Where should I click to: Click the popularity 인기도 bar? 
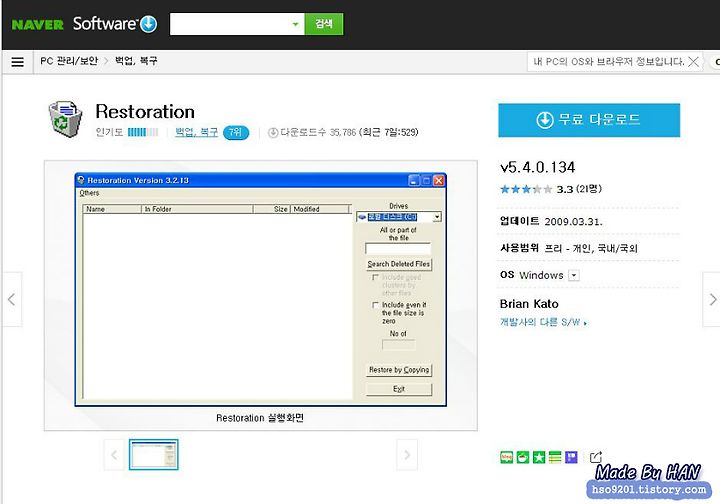click(x=143, y=133)
